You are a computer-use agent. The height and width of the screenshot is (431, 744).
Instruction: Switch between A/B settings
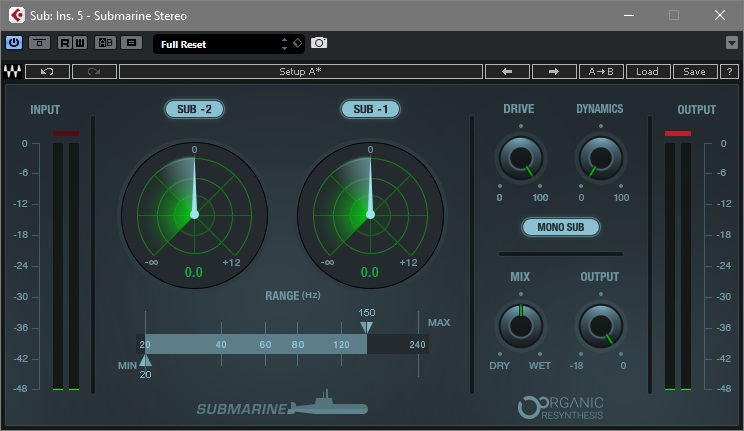tap(105, 43)
